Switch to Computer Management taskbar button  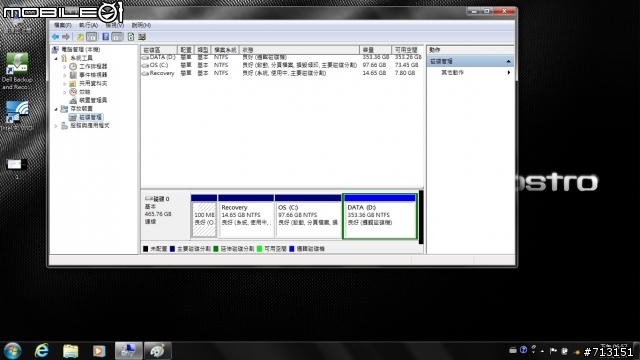129,351
